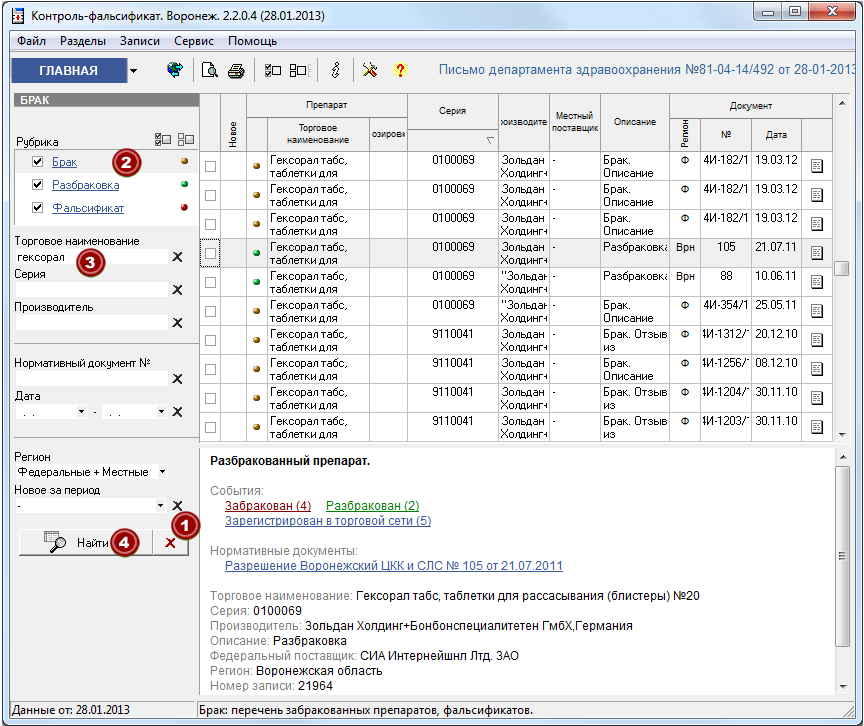Open settings tools icon in toolbar

point(370,70)
